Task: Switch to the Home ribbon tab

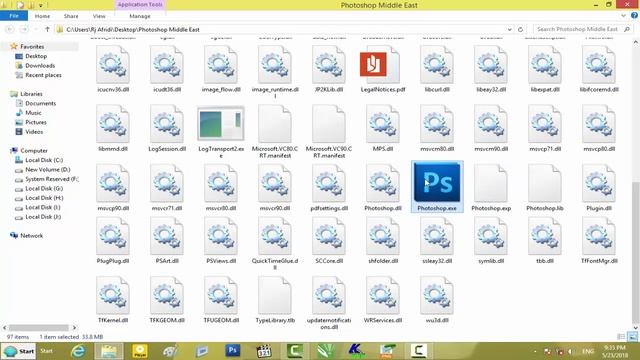Action: pyautogui.click(x=42, y=16)
